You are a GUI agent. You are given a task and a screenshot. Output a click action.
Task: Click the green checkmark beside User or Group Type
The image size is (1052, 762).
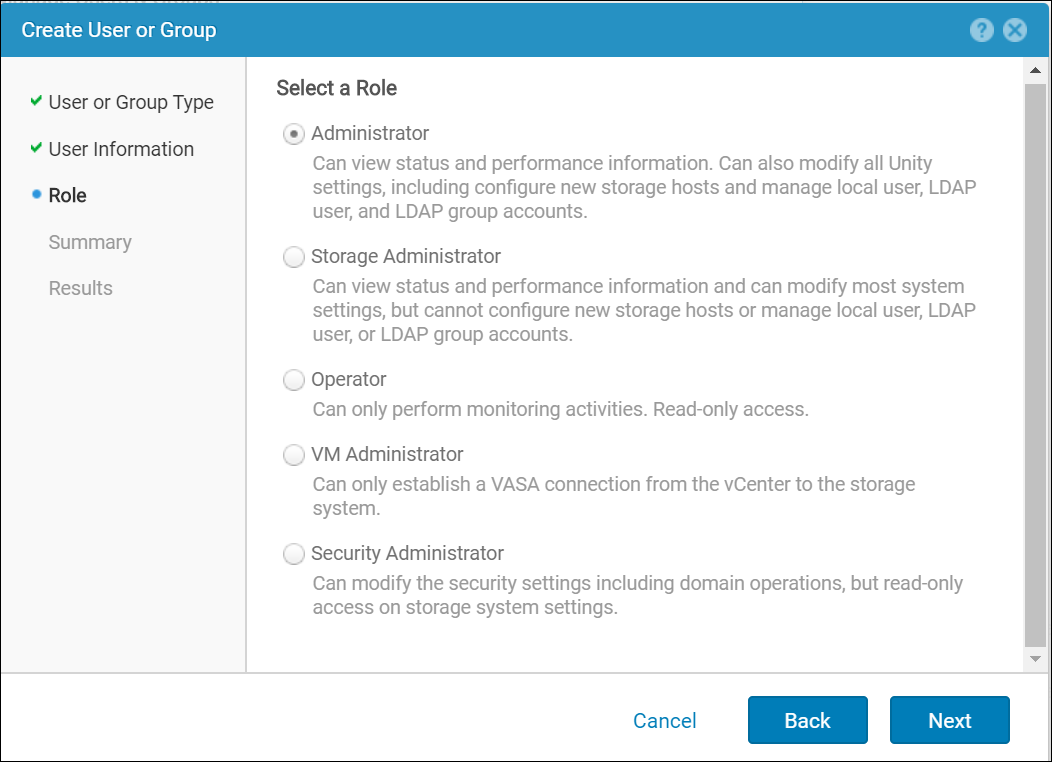(x=36, y=101)
